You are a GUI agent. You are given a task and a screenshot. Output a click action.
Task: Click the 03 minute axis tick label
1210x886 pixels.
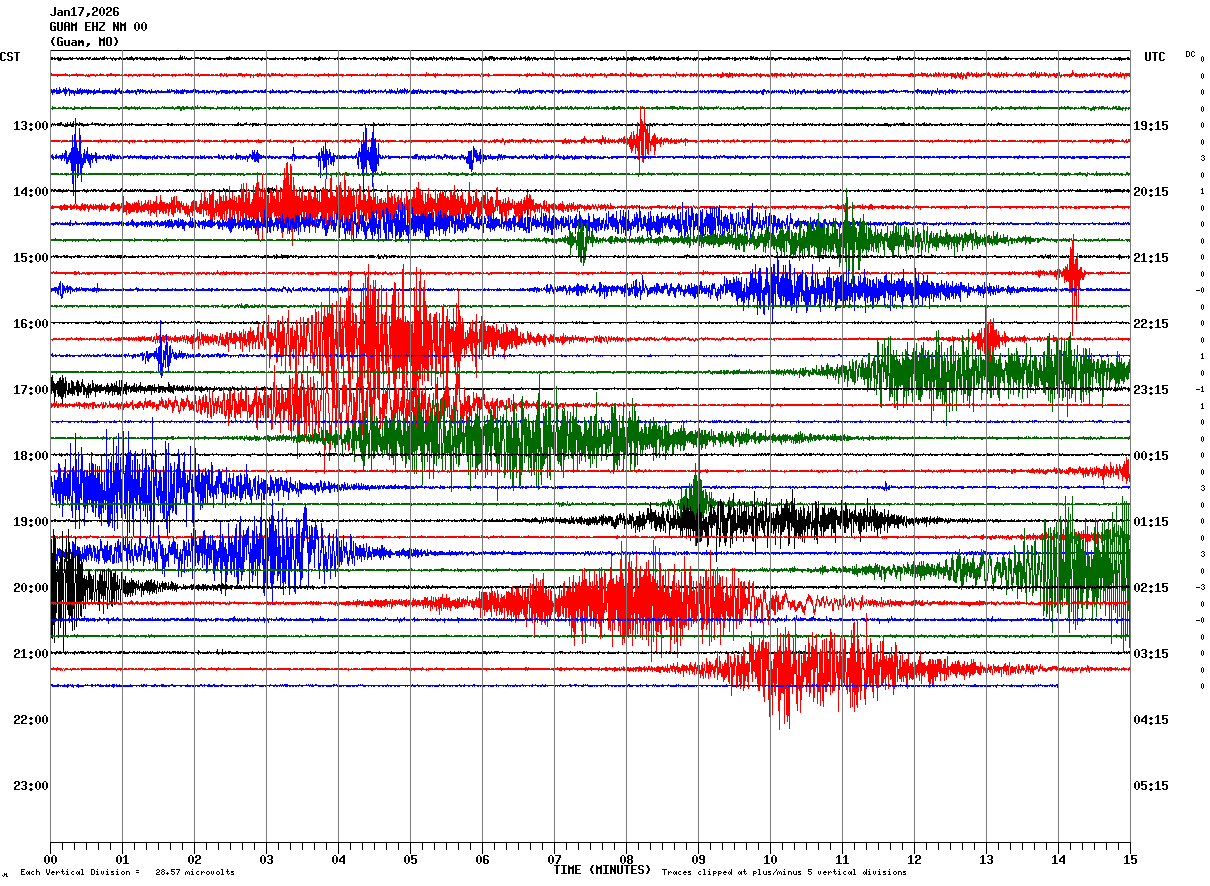tap(266, 859)
